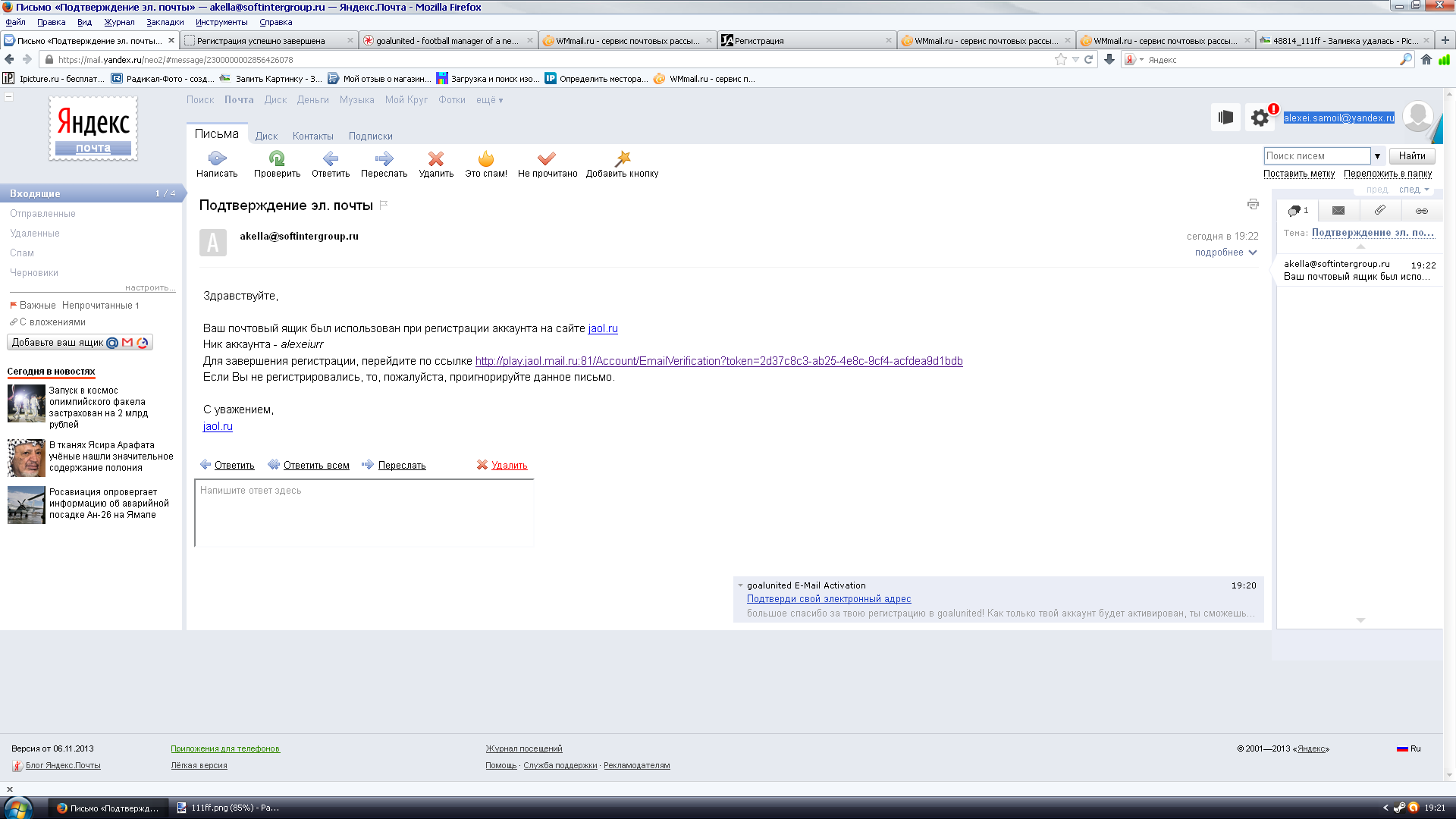This screenshot has width=1456, height=819.
Task: Open the search options dropdown arrow near Найти
Action: point(1377,155)
